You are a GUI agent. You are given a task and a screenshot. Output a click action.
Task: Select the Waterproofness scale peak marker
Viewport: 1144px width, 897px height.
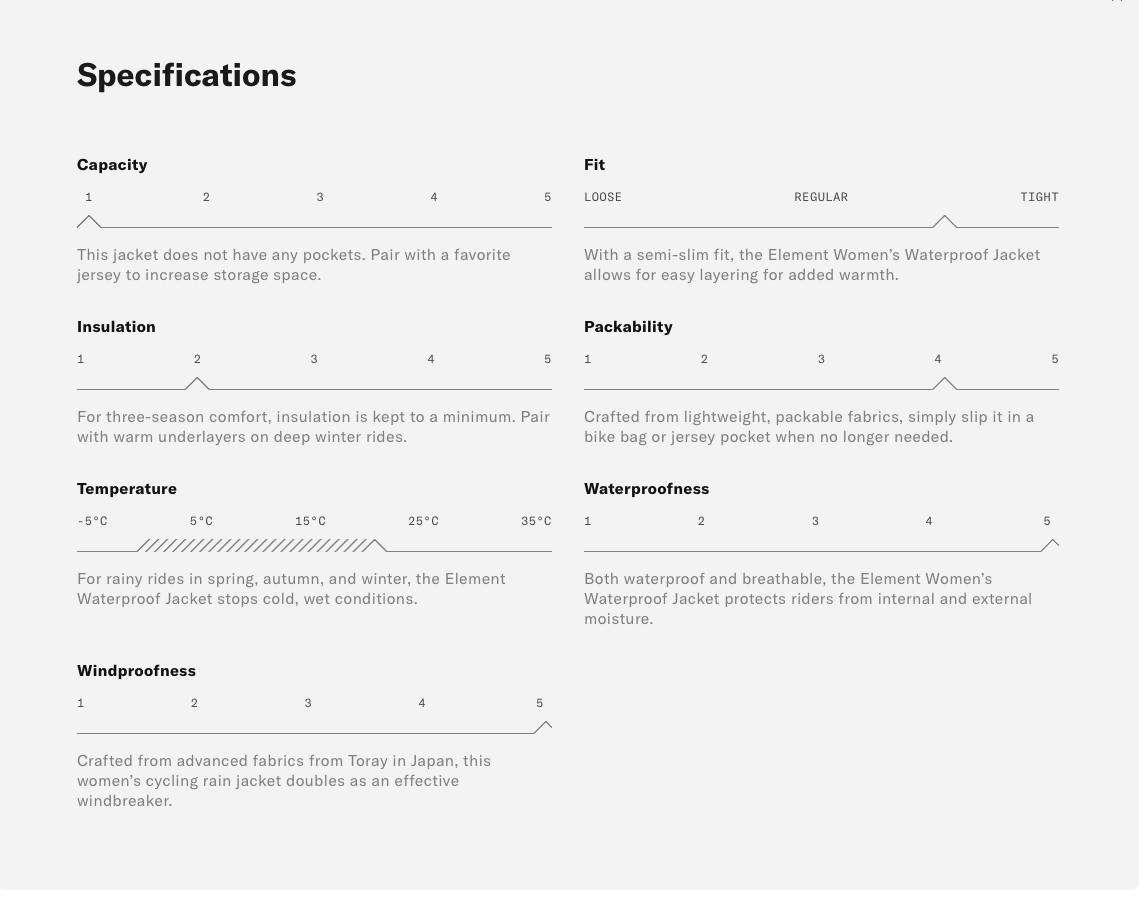click(1049, 545)
